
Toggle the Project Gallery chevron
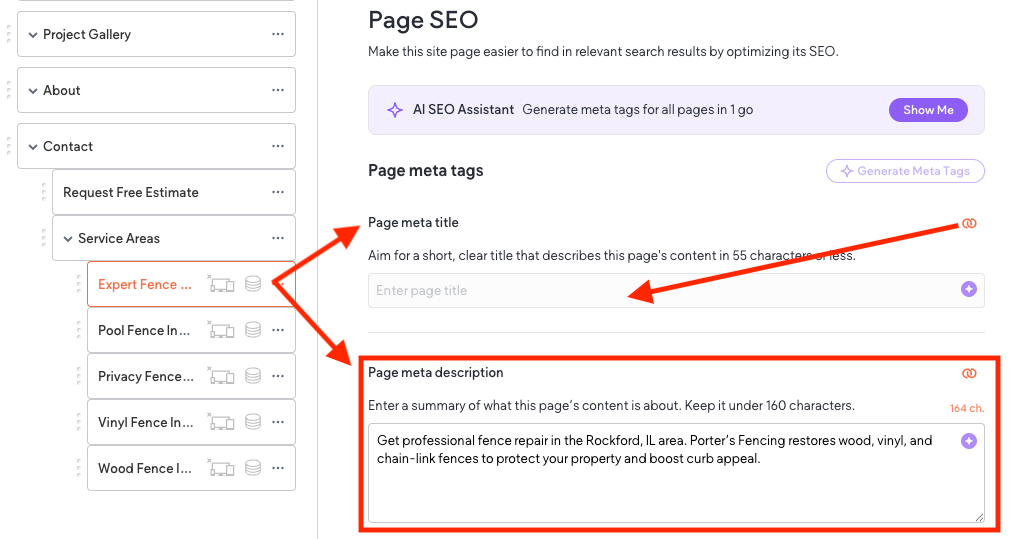pyautogui.click(x=33, y=35)
